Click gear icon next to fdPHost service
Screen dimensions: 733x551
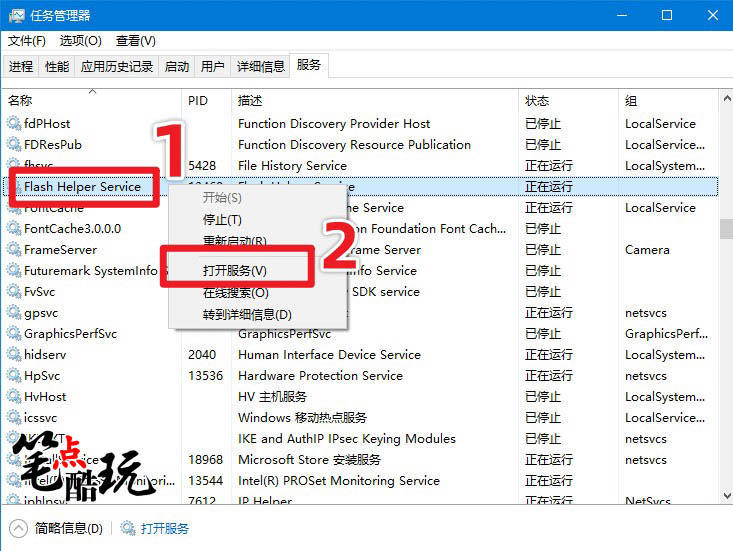click(14, 123)
